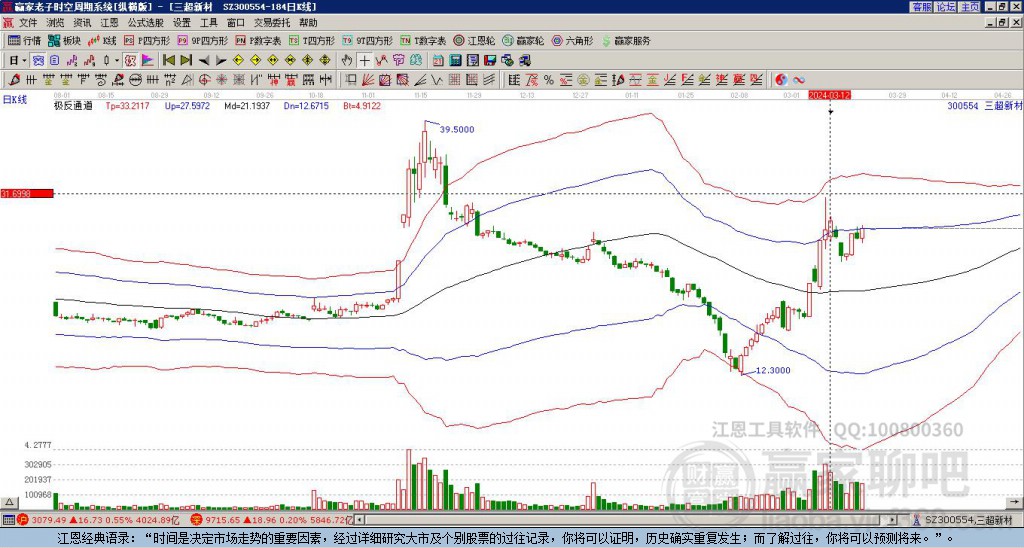
Task: Click the colorful flag icon
Action: tap(148, 61)
